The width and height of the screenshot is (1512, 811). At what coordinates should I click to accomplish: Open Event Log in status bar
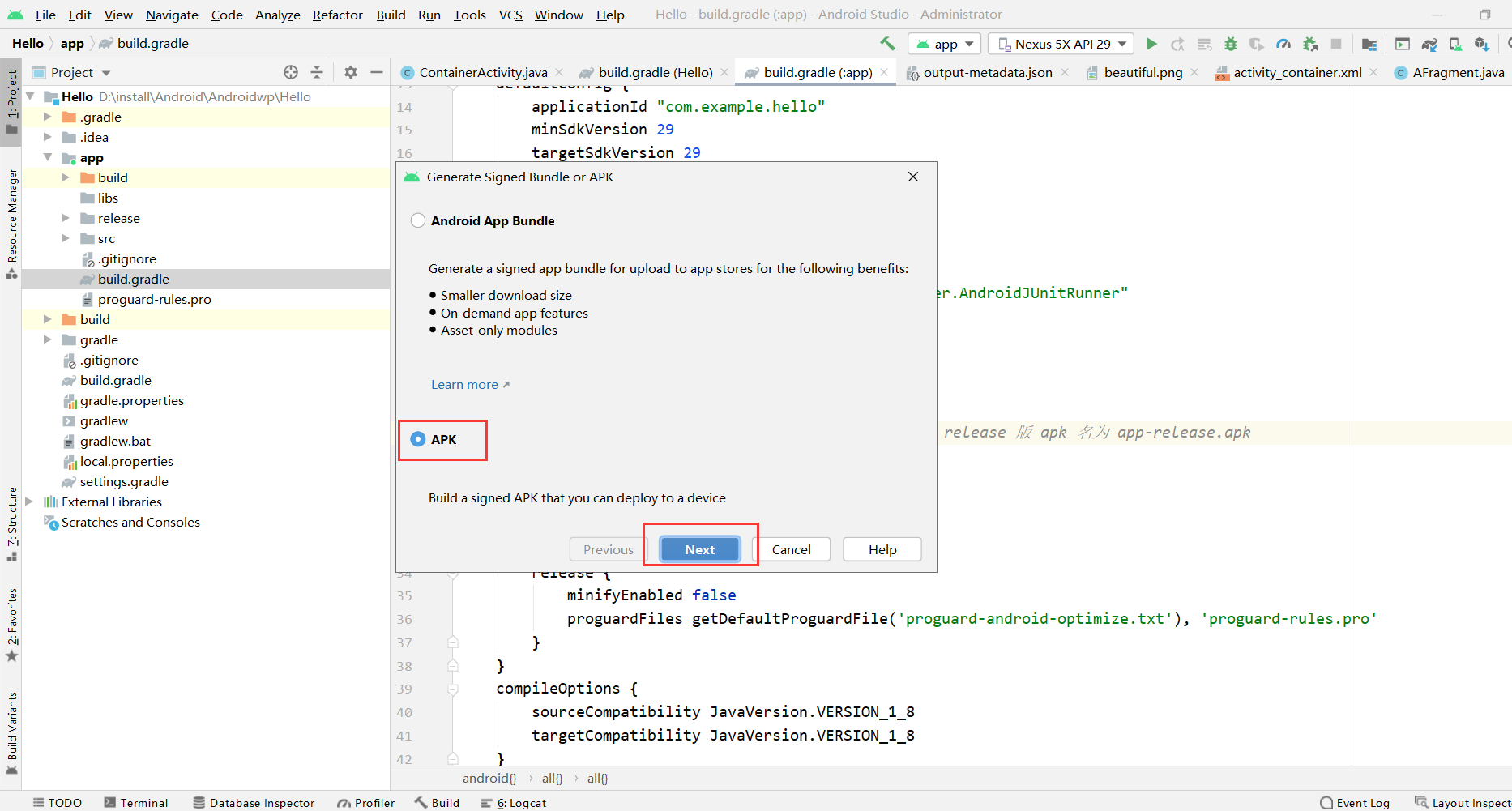1355,802
